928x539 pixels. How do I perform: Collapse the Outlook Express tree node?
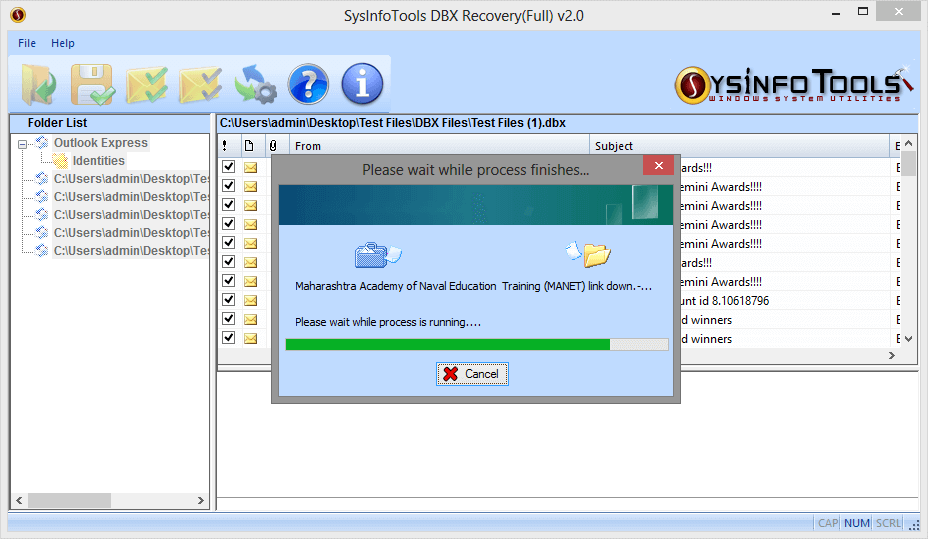(x=22, y=144)
